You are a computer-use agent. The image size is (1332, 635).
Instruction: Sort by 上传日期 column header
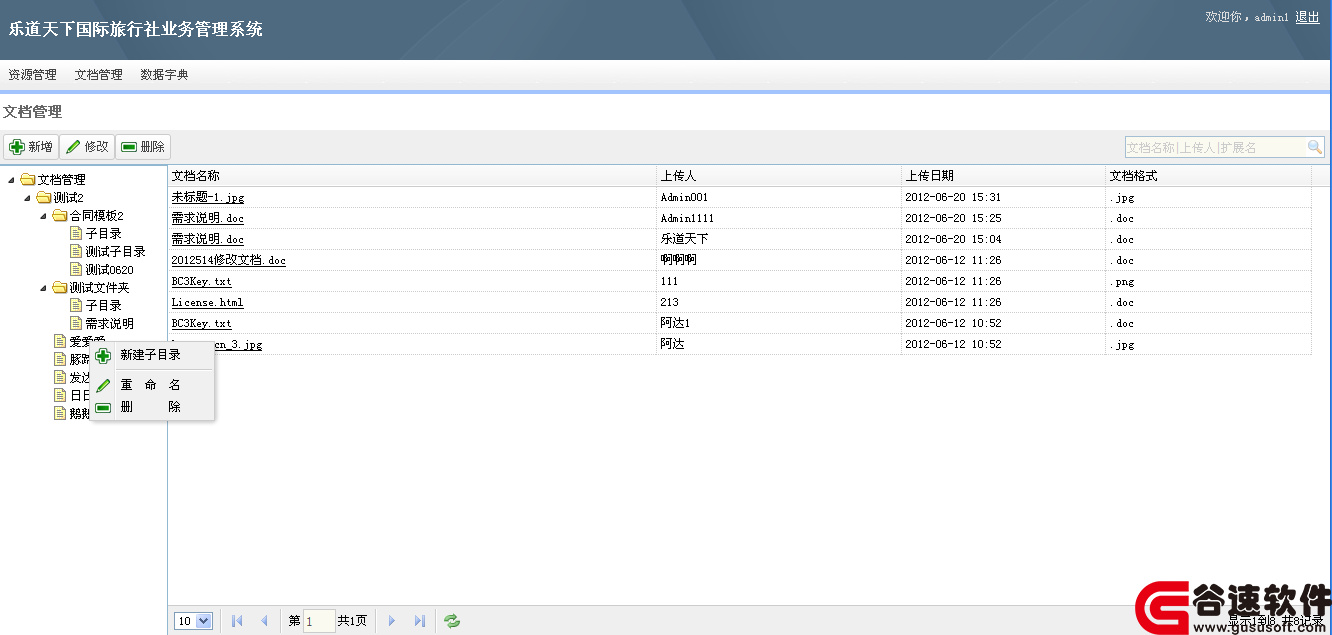click(1004, 176)
